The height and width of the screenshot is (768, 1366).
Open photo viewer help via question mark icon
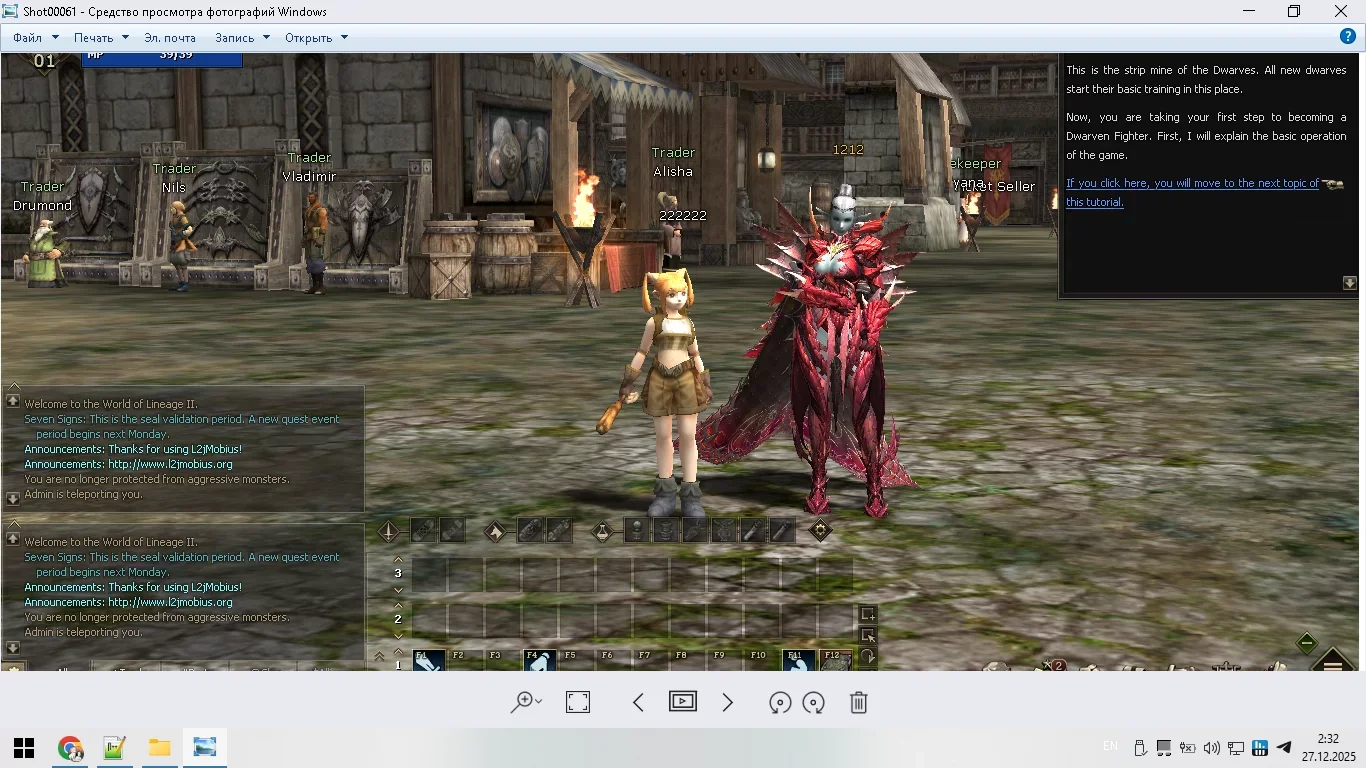[1348, 37]
